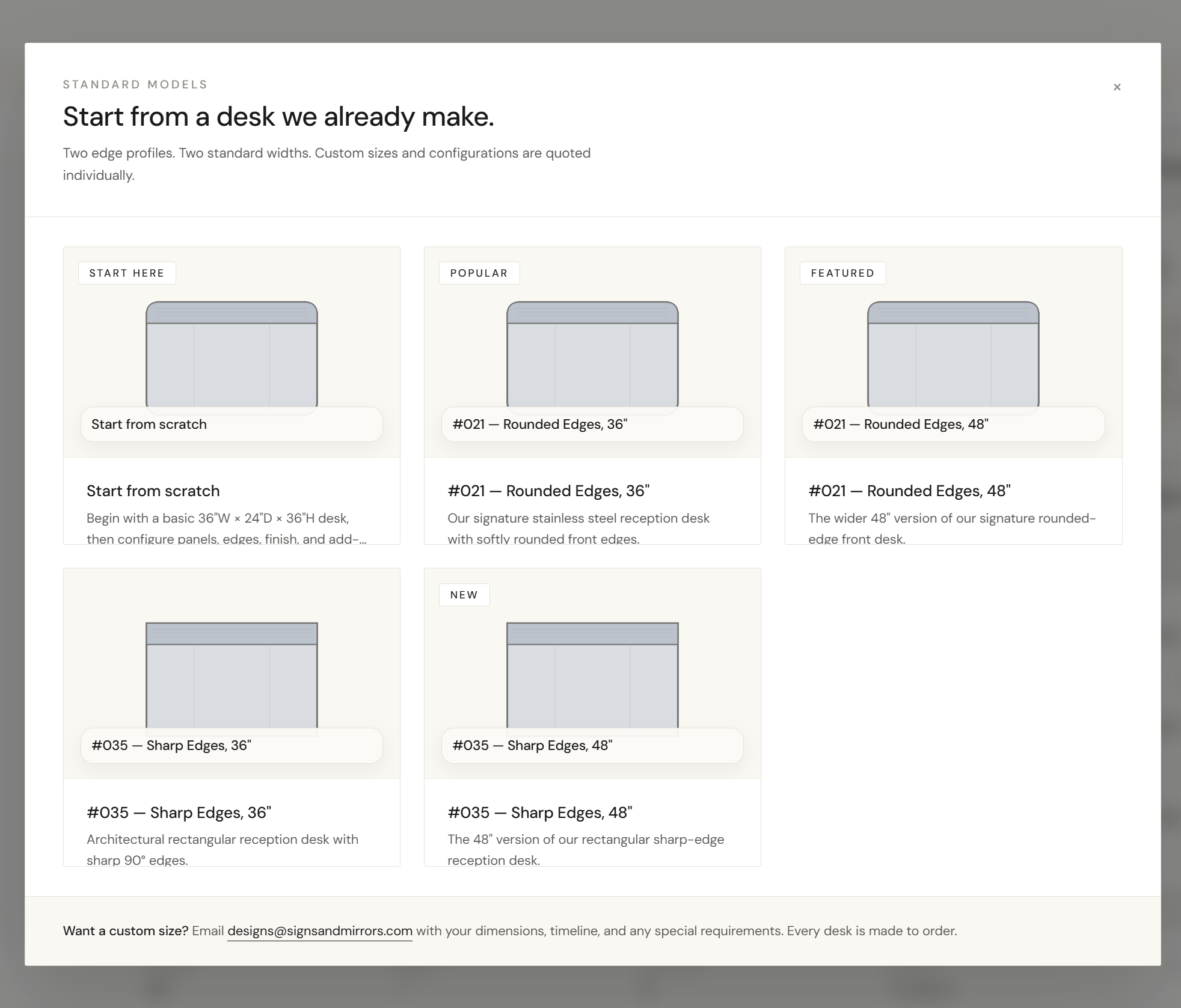The width and height of the screenshot is (1181, 1008).
Task: Click the FEATURED badge
Action: tap(842, 273)
